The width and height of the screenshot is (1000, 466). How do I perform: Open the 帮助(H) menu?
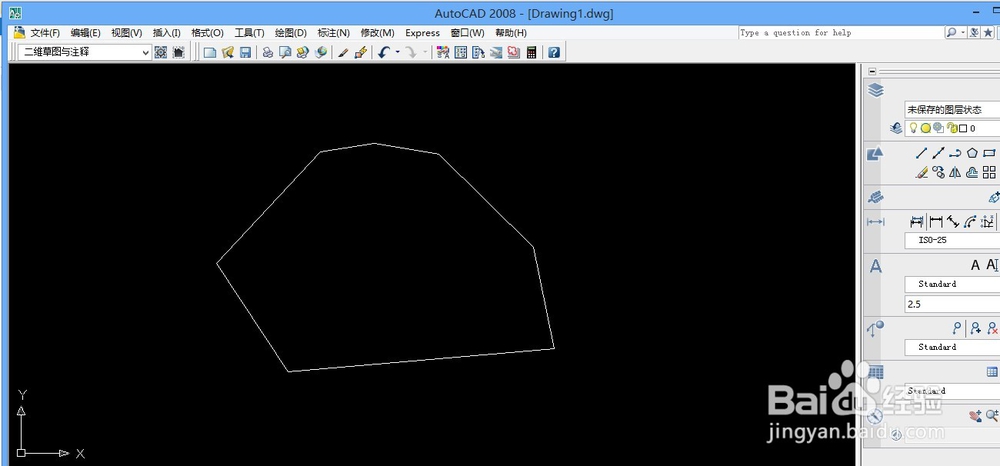(x=511, y=33)
